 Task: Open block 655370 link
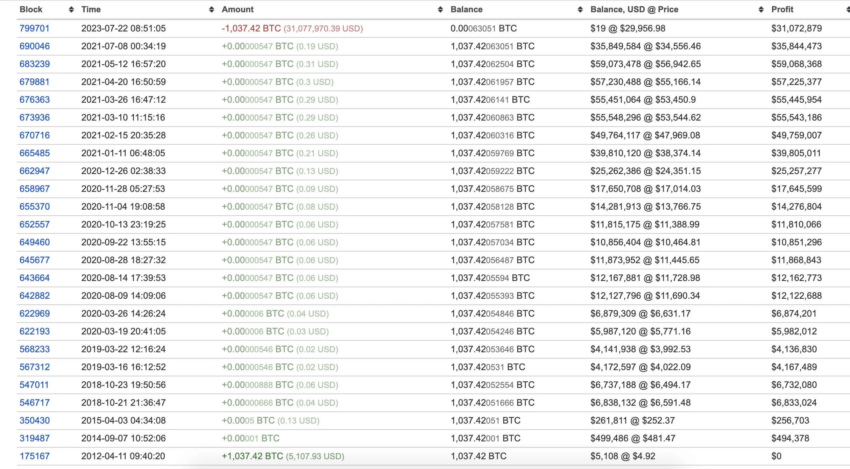34,207
